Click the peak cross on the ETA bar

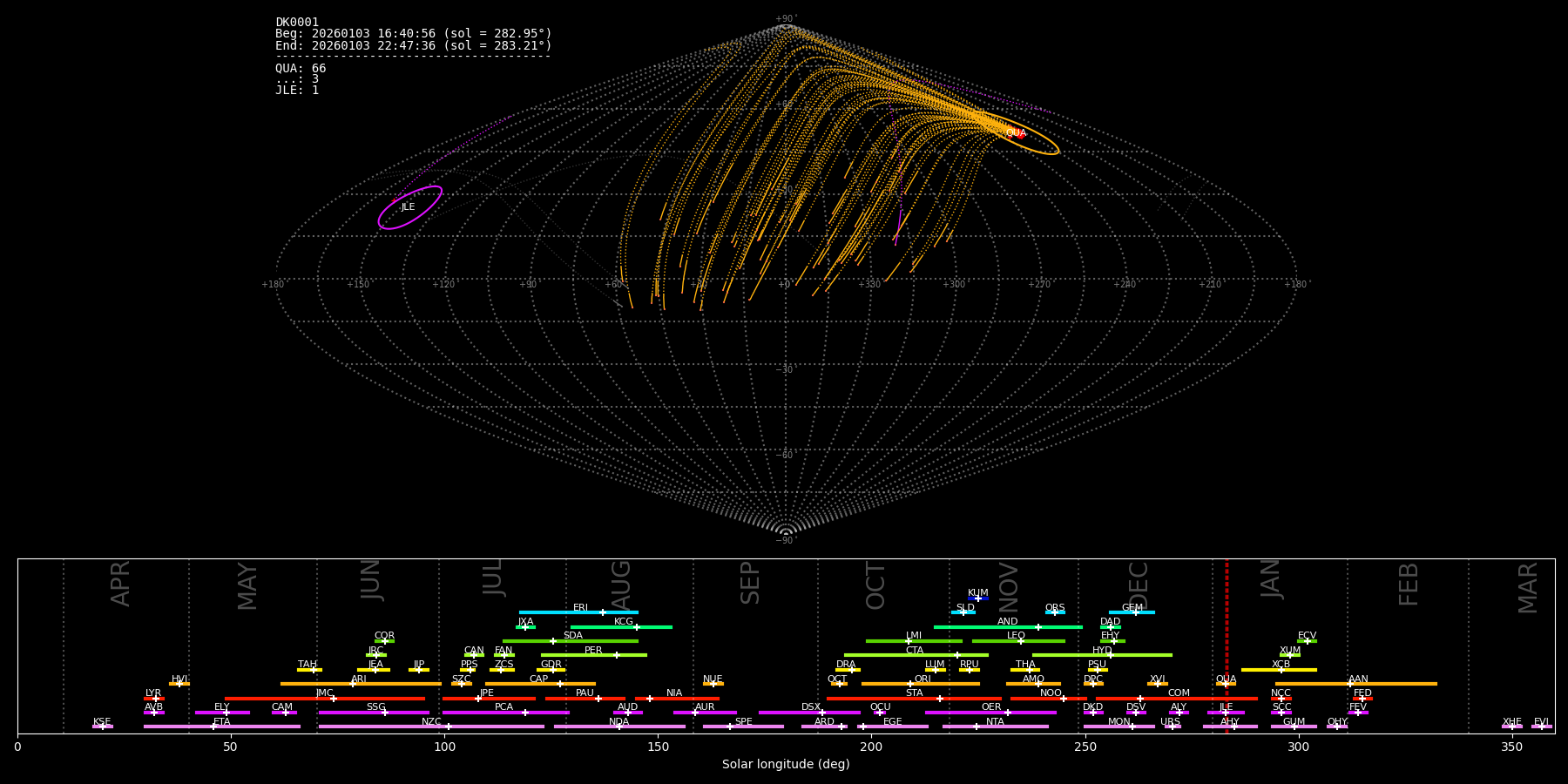point(213,727)
